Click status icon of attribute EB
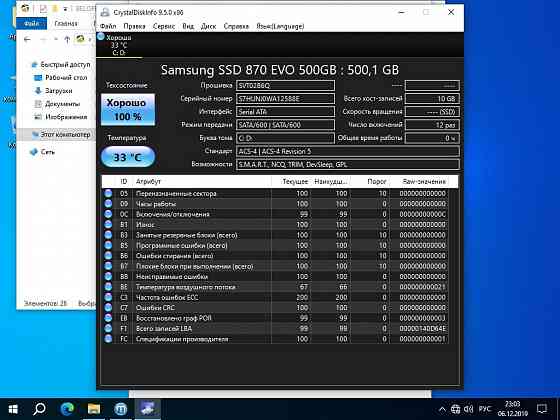 (108, 318)
